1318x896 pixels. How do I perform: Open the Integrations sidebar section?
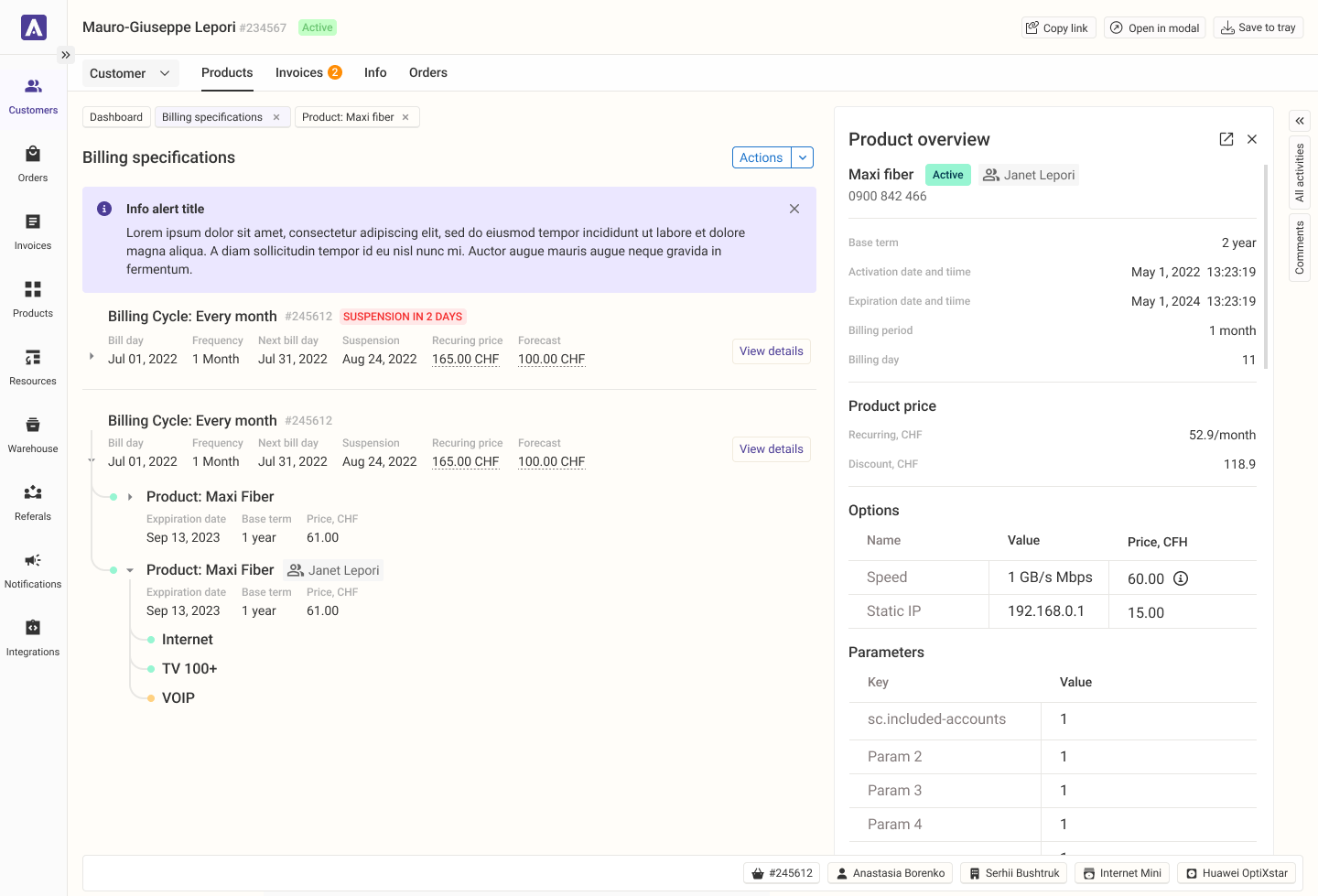click(33, 638)
